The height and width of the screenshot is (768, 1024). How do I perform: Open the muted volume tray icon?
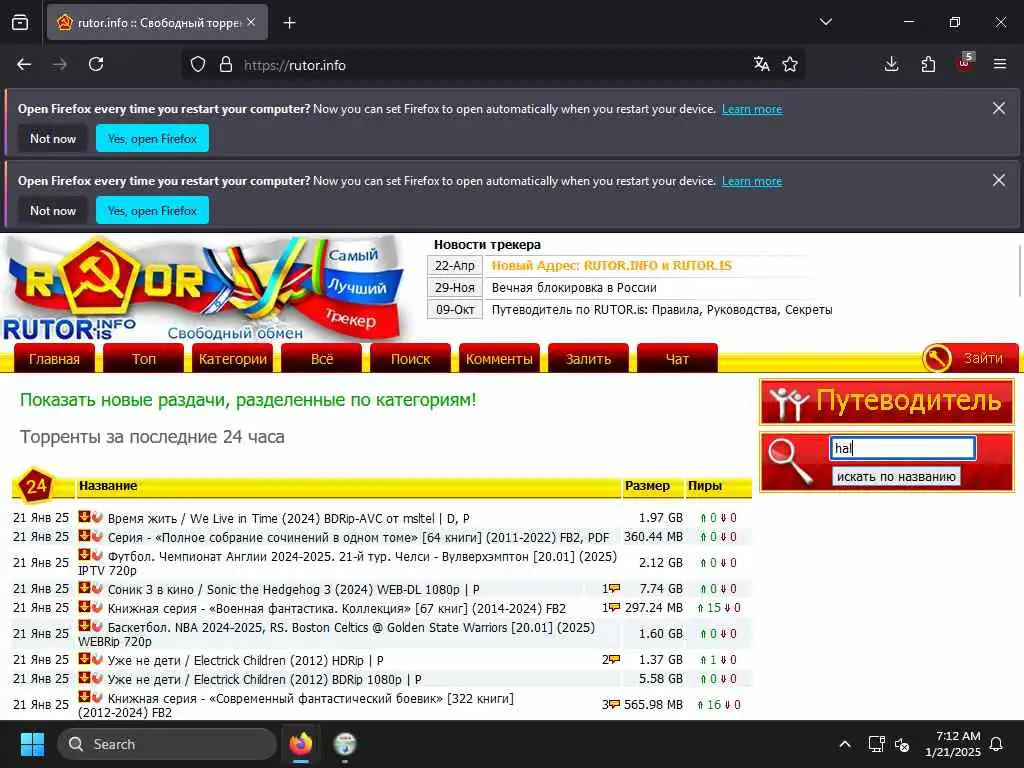point(902,744)
